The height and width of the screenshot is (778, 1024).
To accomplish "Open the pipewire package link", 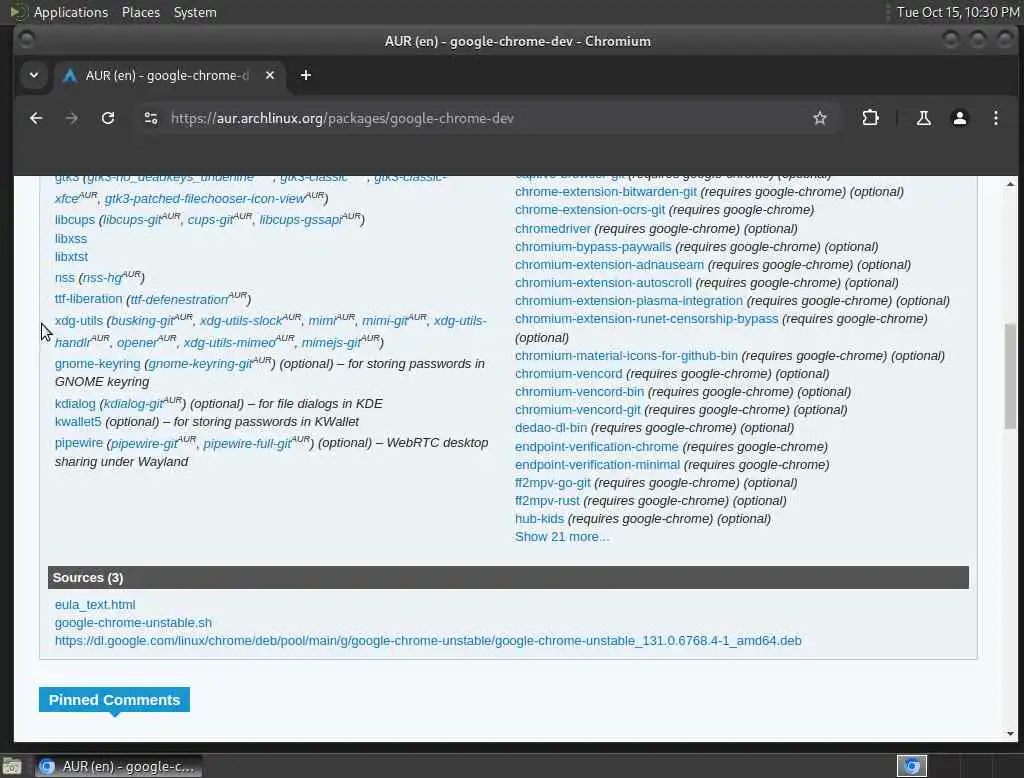I will tap(78, 443).
